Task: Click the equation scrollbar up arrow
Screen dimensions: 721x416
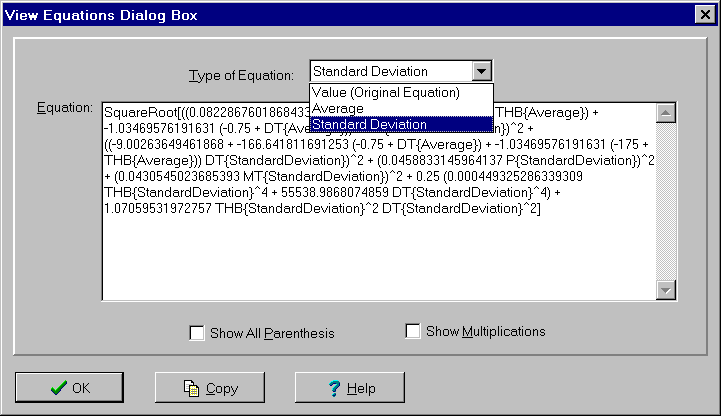Action: coord(667,112)
